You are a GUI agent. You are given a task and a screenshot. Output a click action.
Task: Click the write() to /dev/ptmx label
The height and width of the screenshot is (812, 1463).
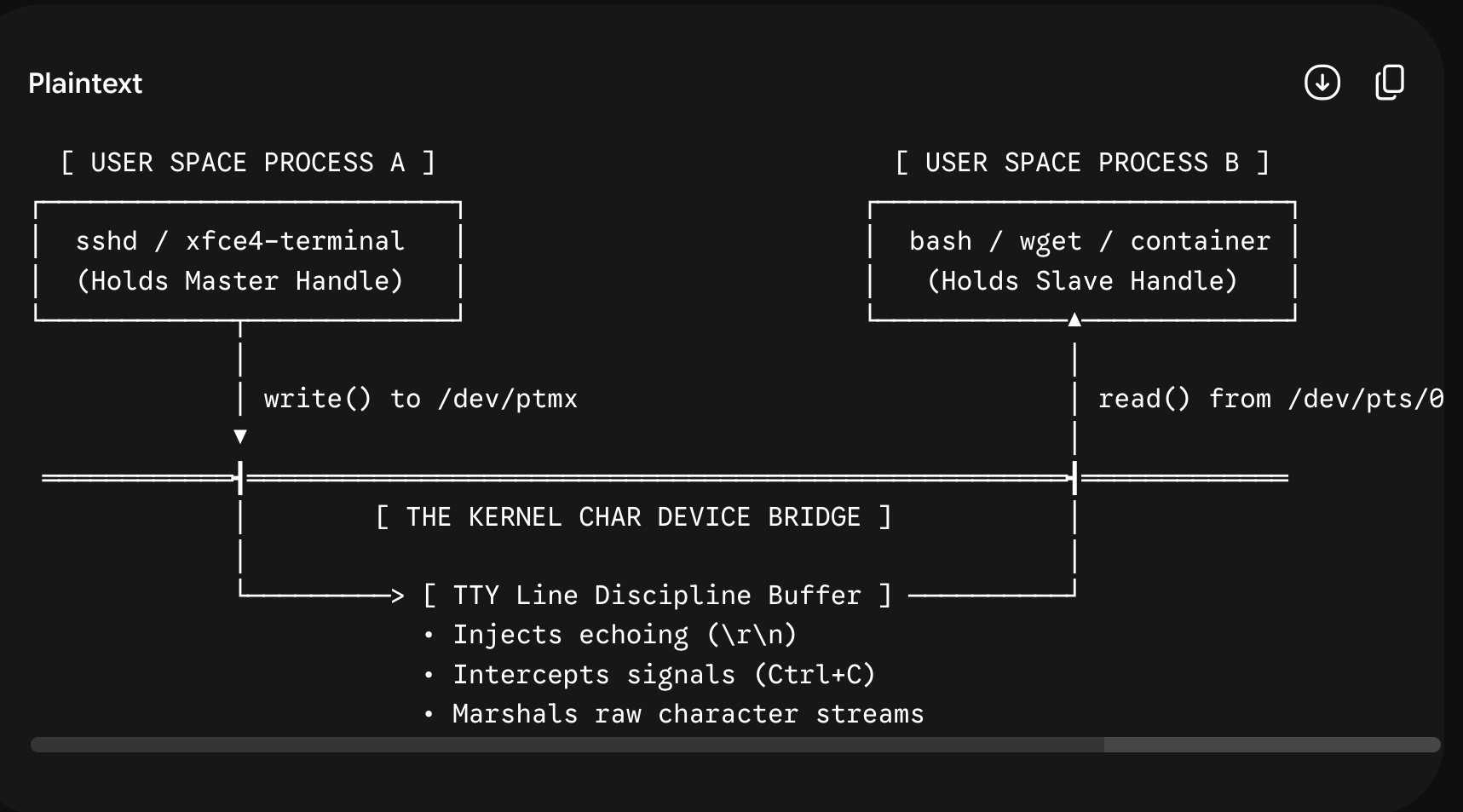pos(421,399)
